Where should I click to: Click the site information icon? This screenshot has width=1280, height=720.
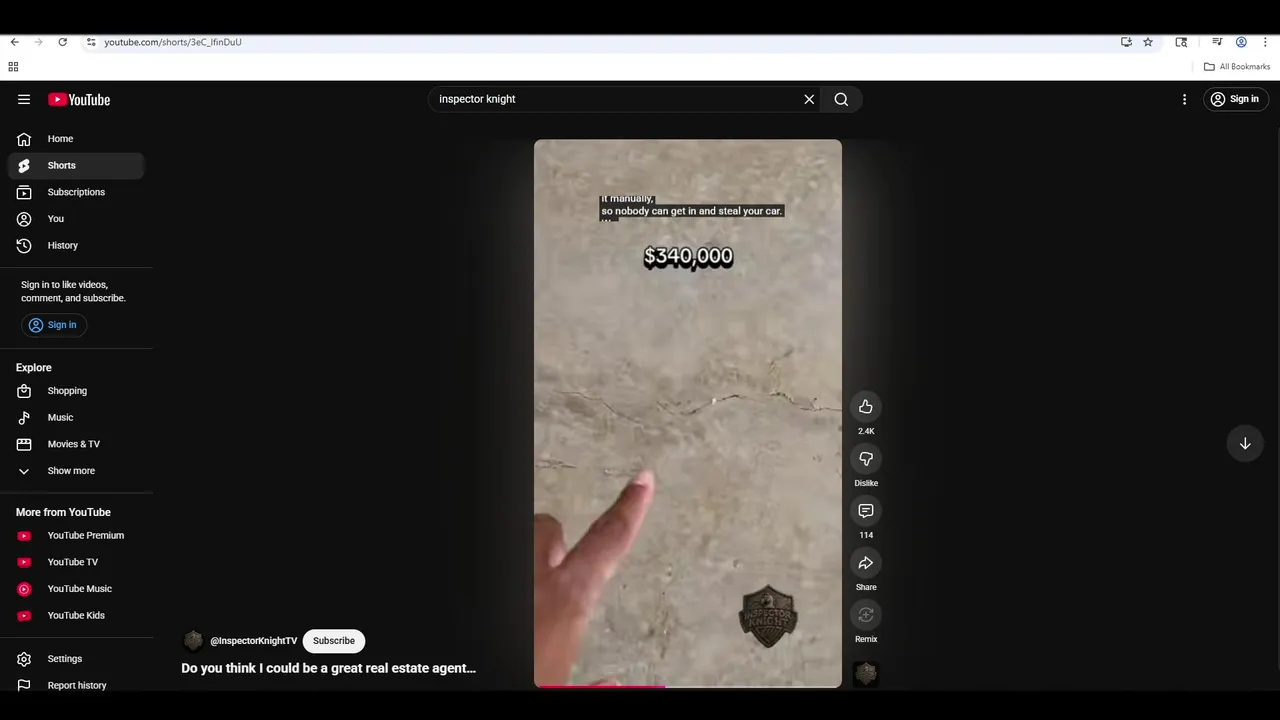91,42
